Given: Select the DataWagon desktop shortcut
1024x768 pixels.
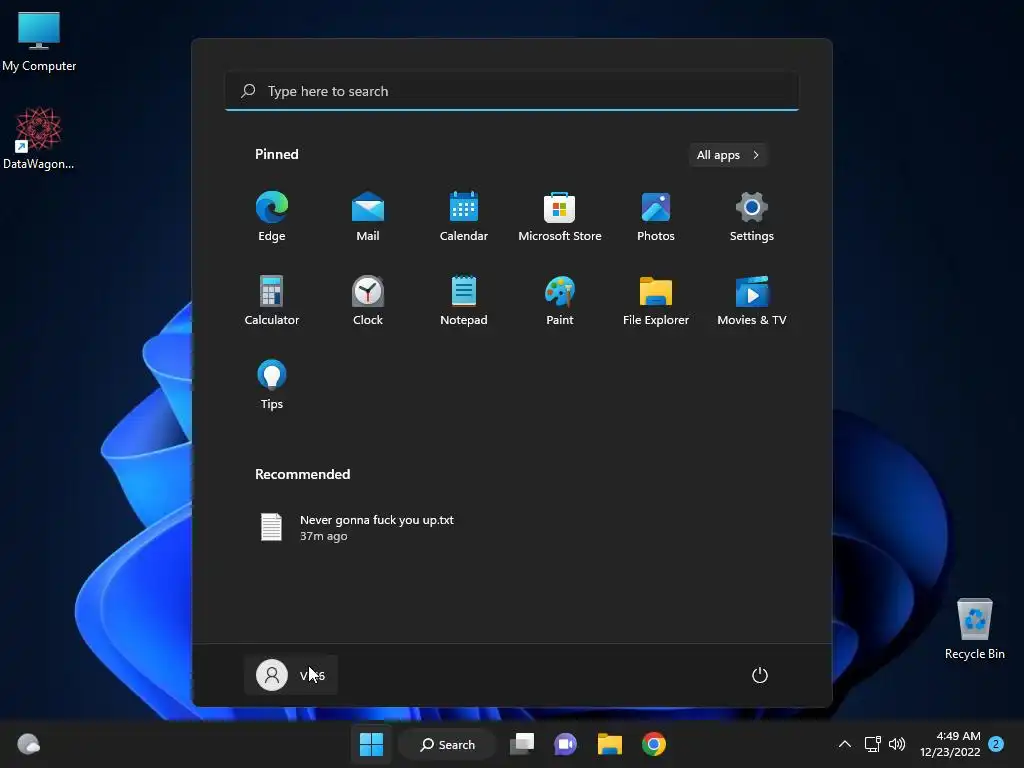Looking at the screenshot, I should (x=39, y=138).
